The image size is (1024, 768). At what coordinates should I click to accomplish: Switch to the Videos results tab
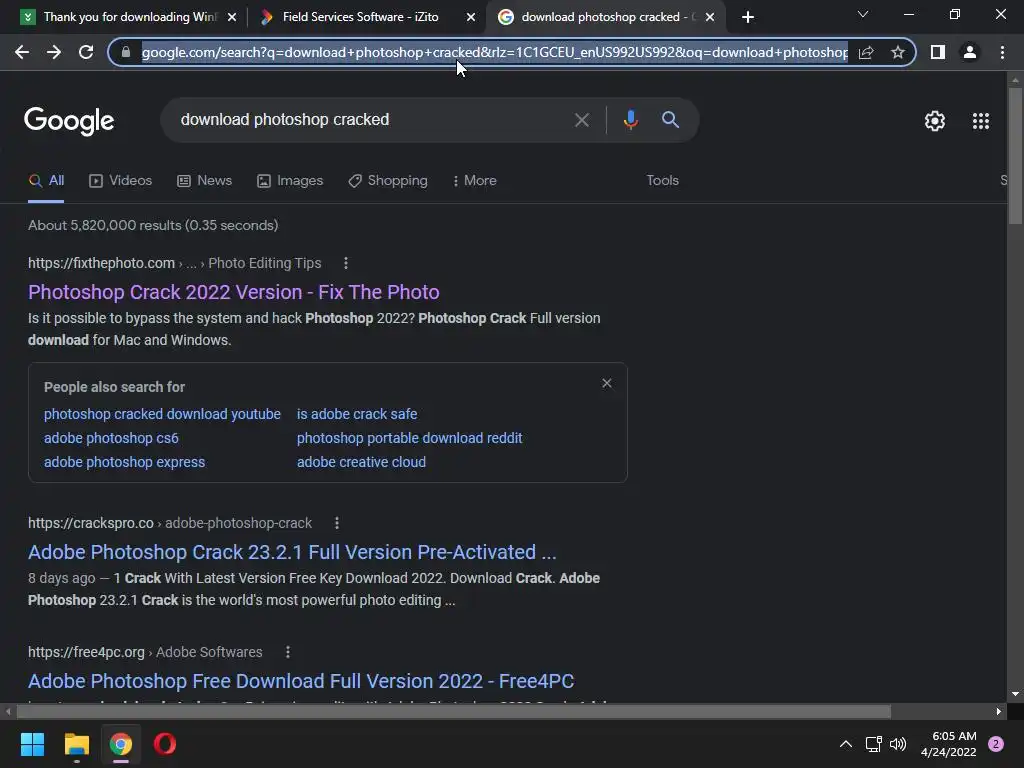coord(120,181)
